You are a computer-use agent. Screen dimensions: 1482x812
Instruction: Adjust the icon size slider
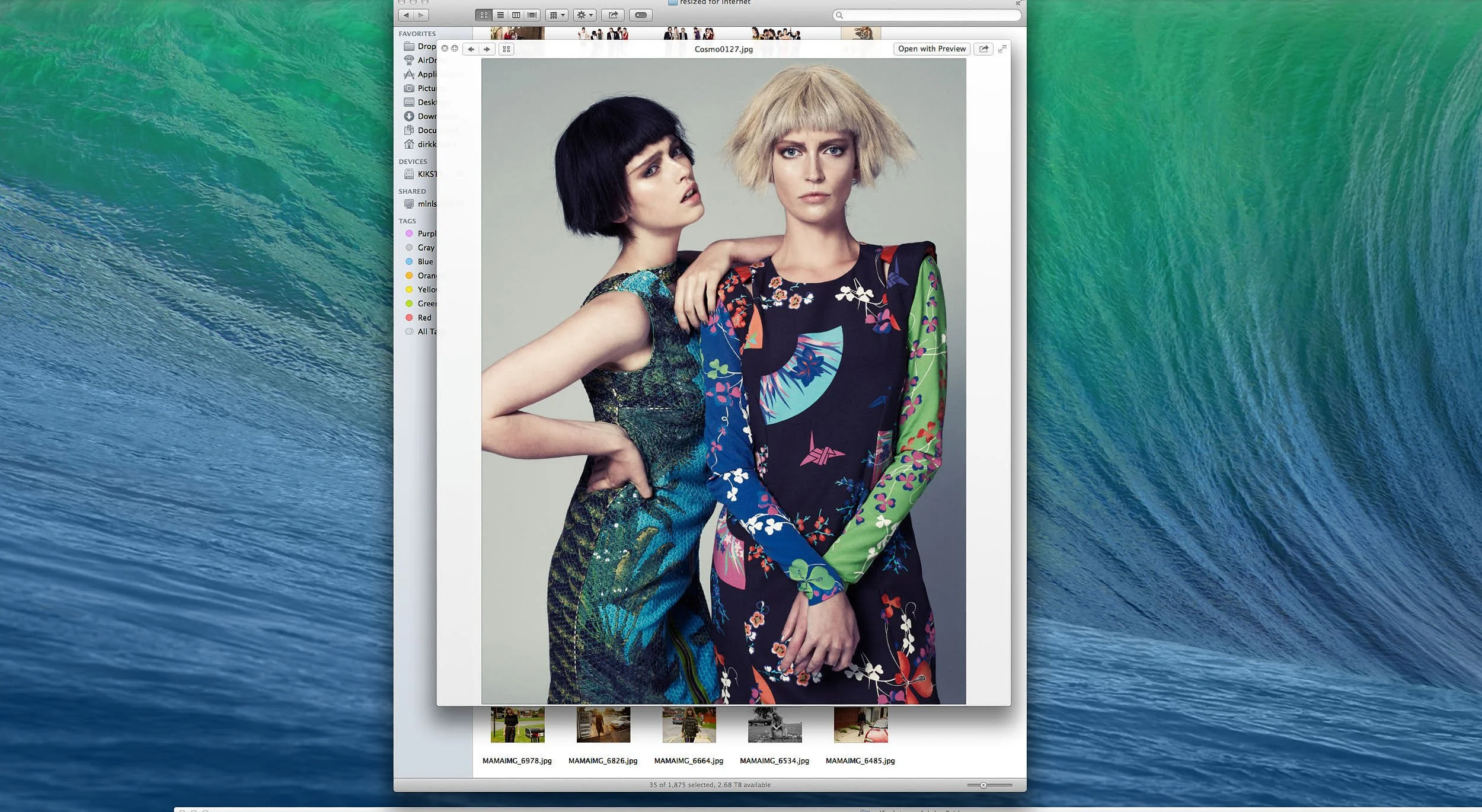pos(983,785)
